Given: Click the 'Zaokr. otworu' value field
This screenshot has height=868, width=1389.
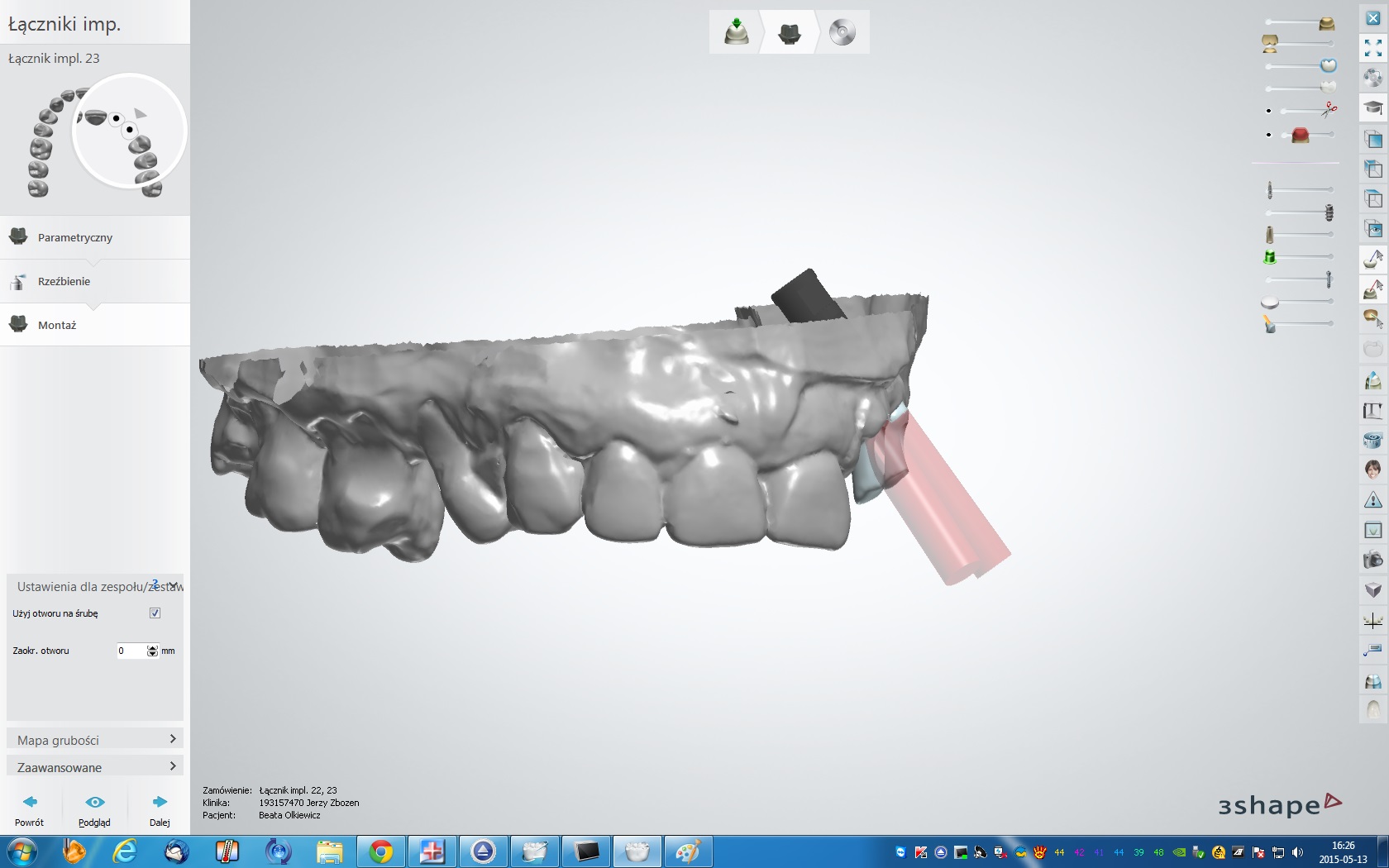Looking at the screenshot, I should click(131, 651).
